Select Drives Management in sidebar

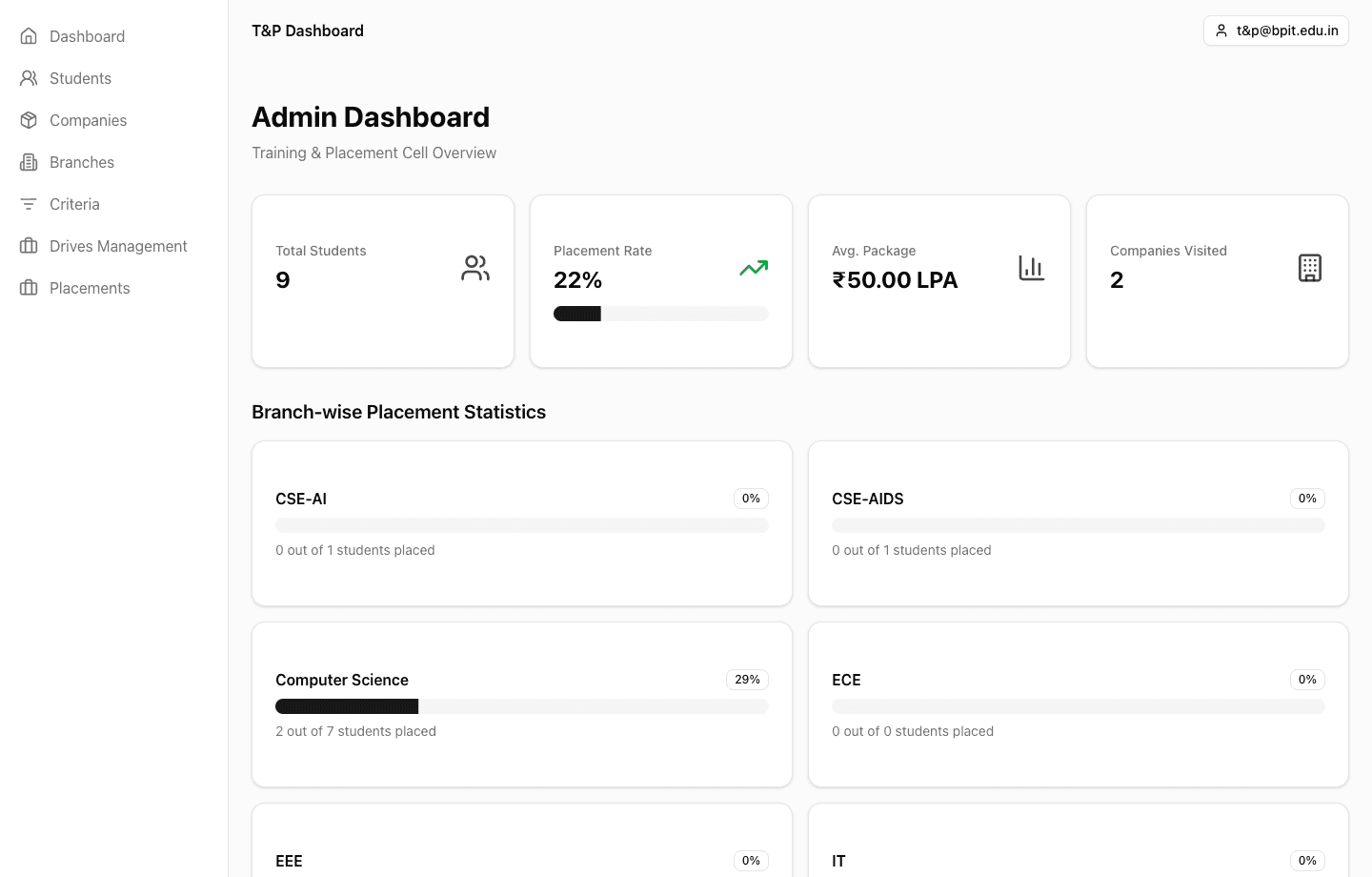point(114,246)
